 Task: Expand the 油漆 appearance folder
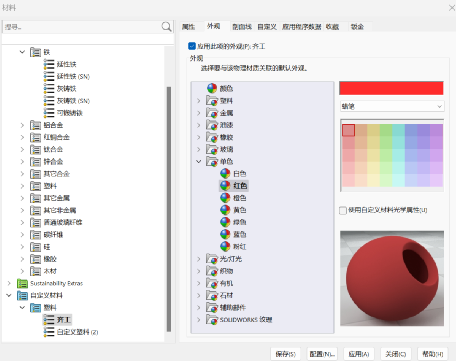pyautogui.click(x=199, y=125)
